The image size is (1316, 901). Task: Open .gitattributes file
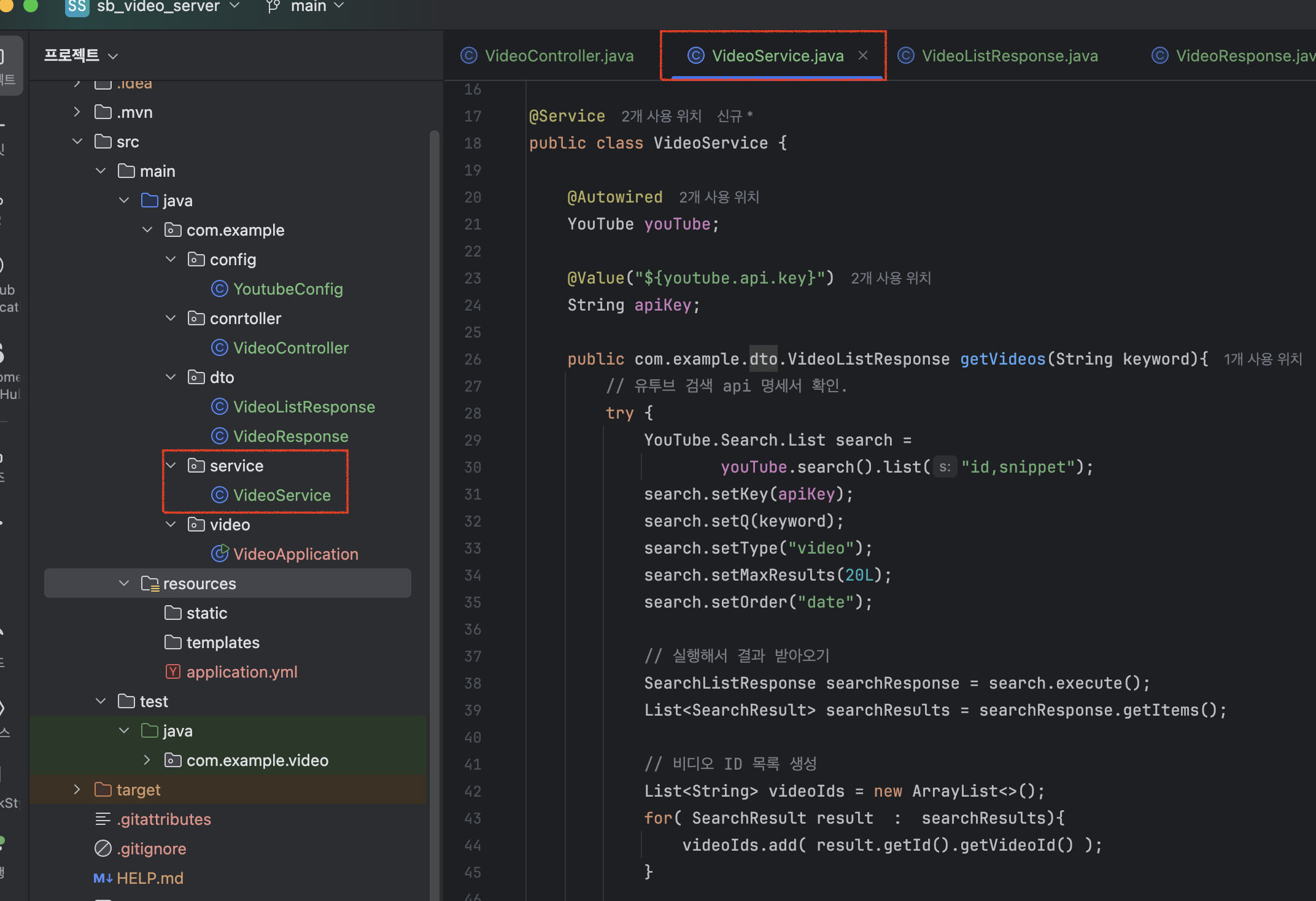pyautogui.click(x=164, y=819)
